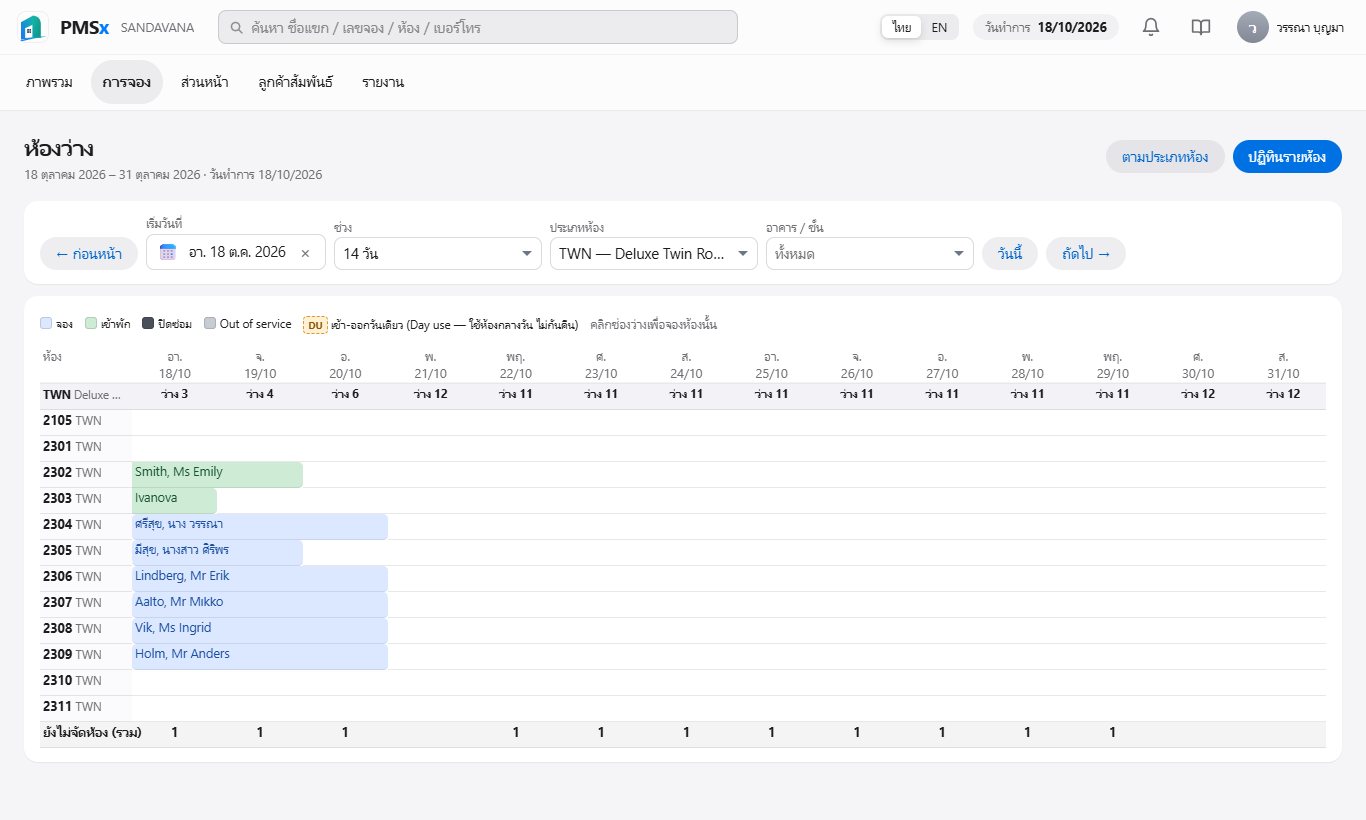The width and height of the screenshot is (1366, 820).
Task: Click the Out of service legend swatch
Action: coord(210,324)
